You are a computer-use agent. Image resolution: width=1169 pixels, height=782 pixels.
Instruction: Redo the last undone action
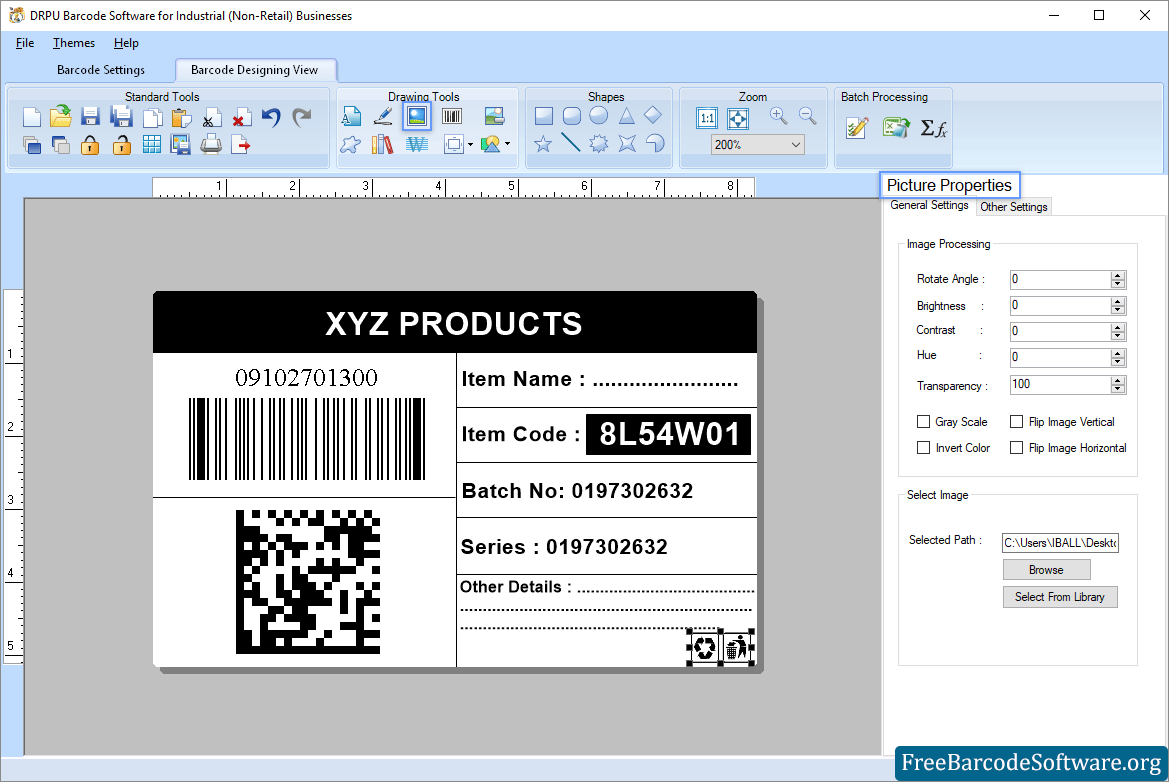click(x=301, y=117)
